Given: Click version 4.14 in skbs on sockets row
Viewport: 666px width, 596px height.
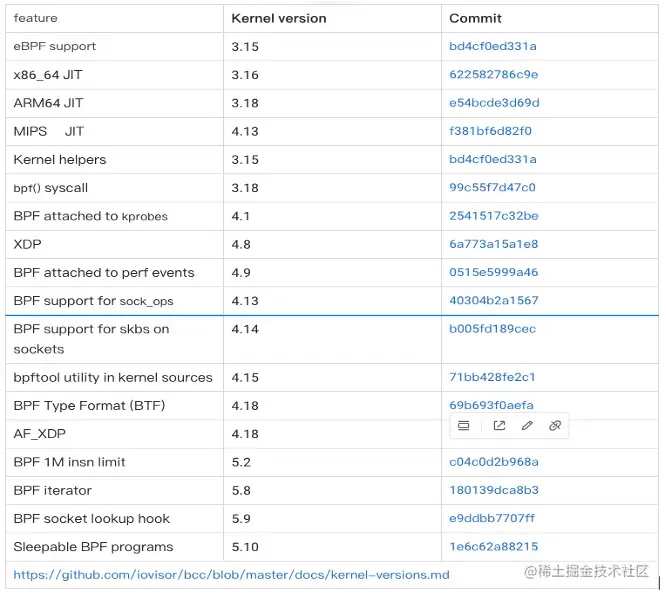Looking at the screenshot, I should 245,329.
